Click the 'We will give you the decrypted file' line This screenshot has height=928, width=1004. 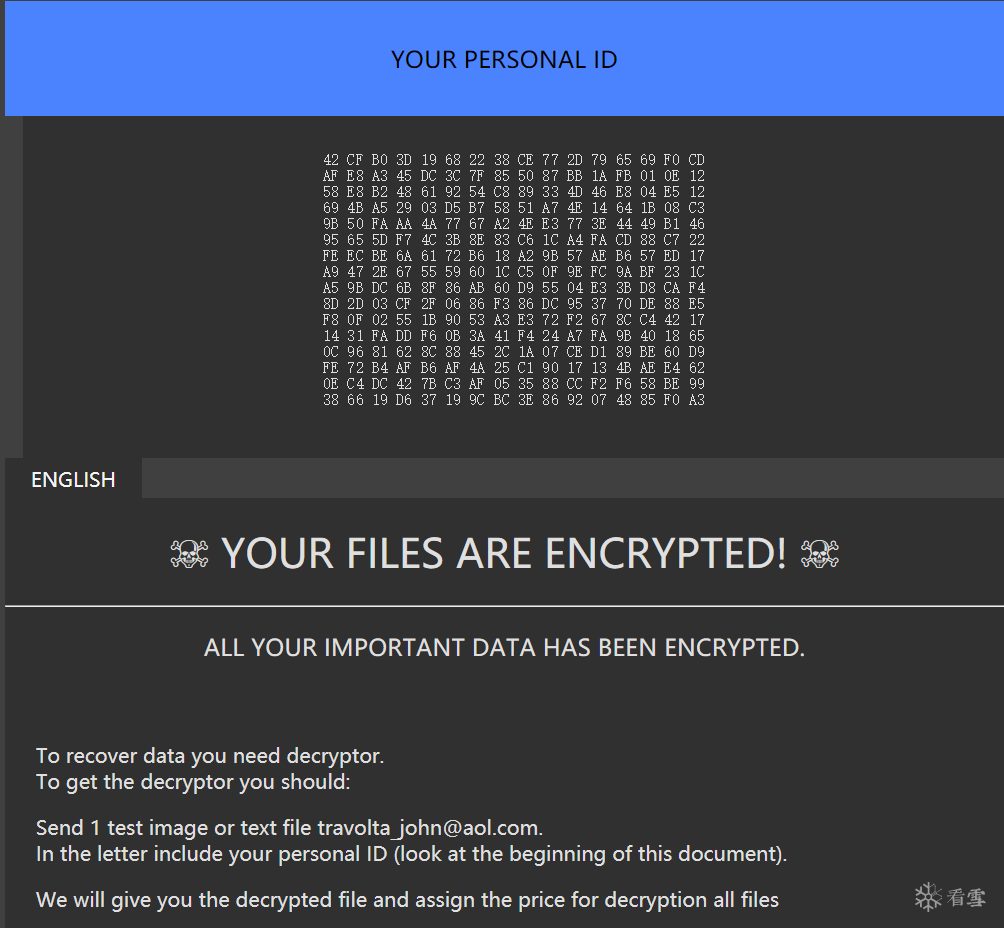point(407,900)
